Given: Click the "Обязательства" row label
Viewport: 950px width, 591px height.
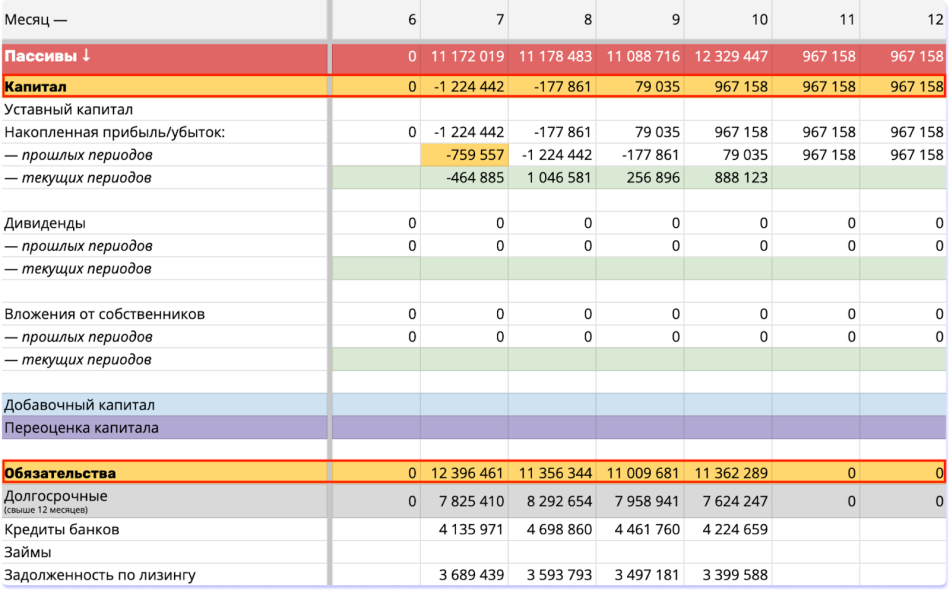Looking at the screenshot, I should [60, 473].
